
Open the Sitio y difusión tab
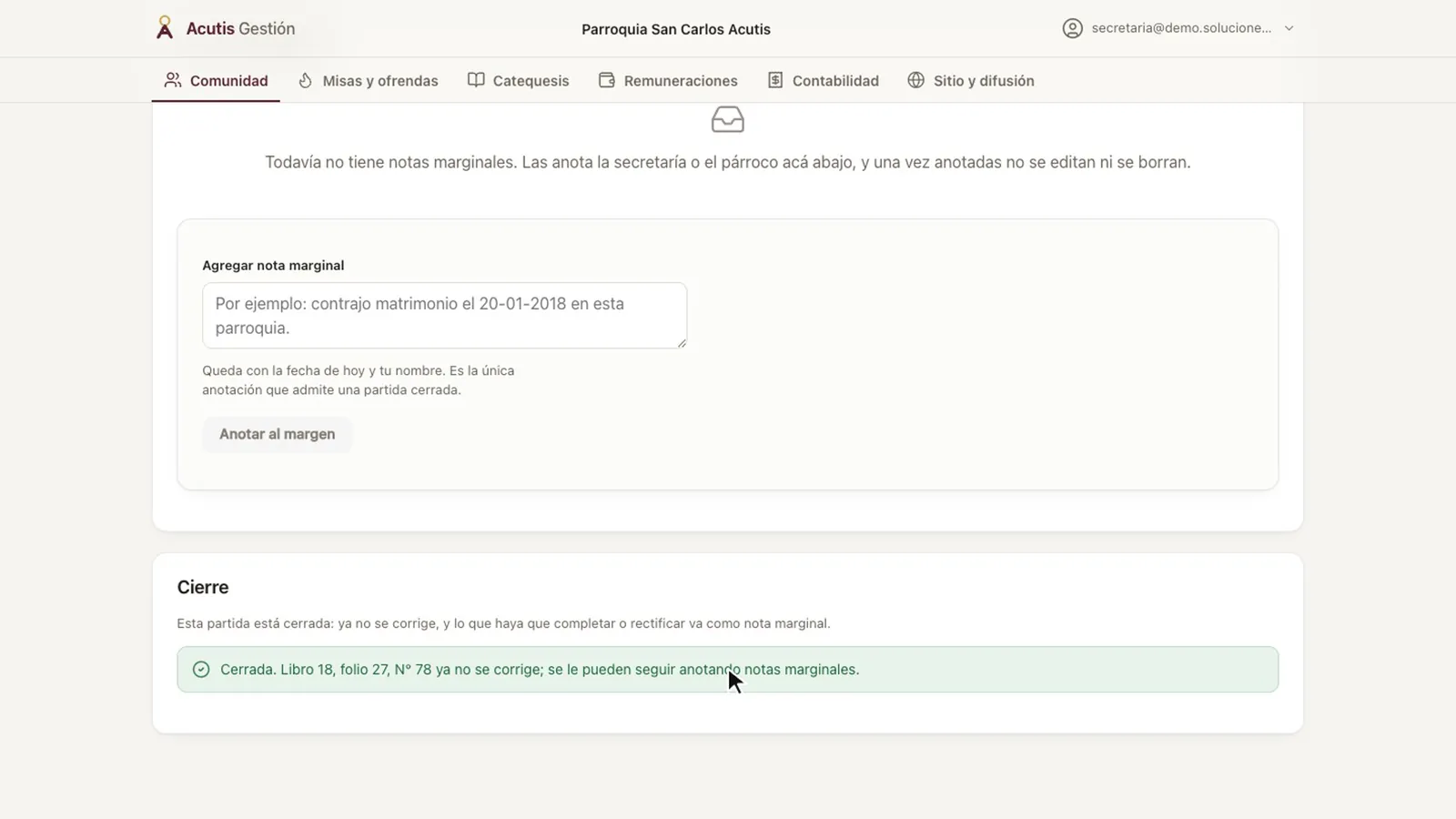971,80
